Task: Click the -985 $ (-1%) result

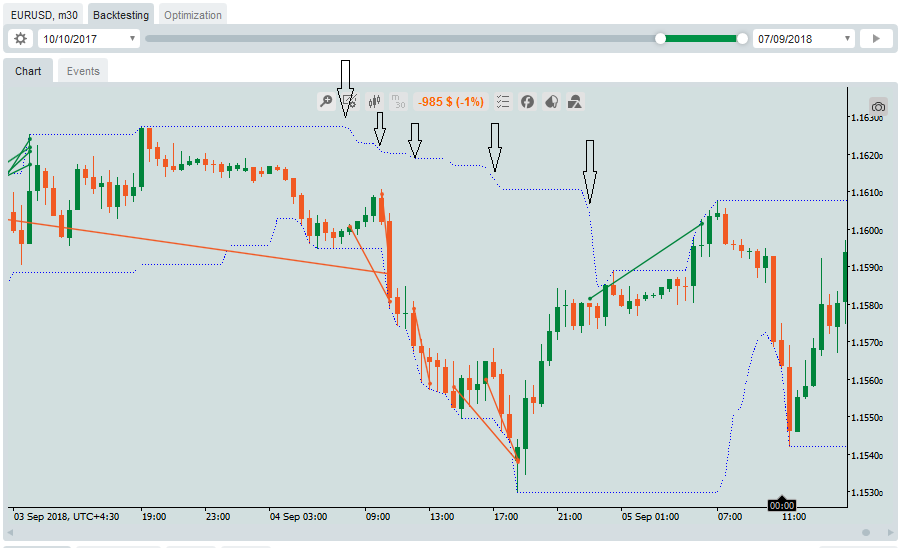Action: (451, 102)
